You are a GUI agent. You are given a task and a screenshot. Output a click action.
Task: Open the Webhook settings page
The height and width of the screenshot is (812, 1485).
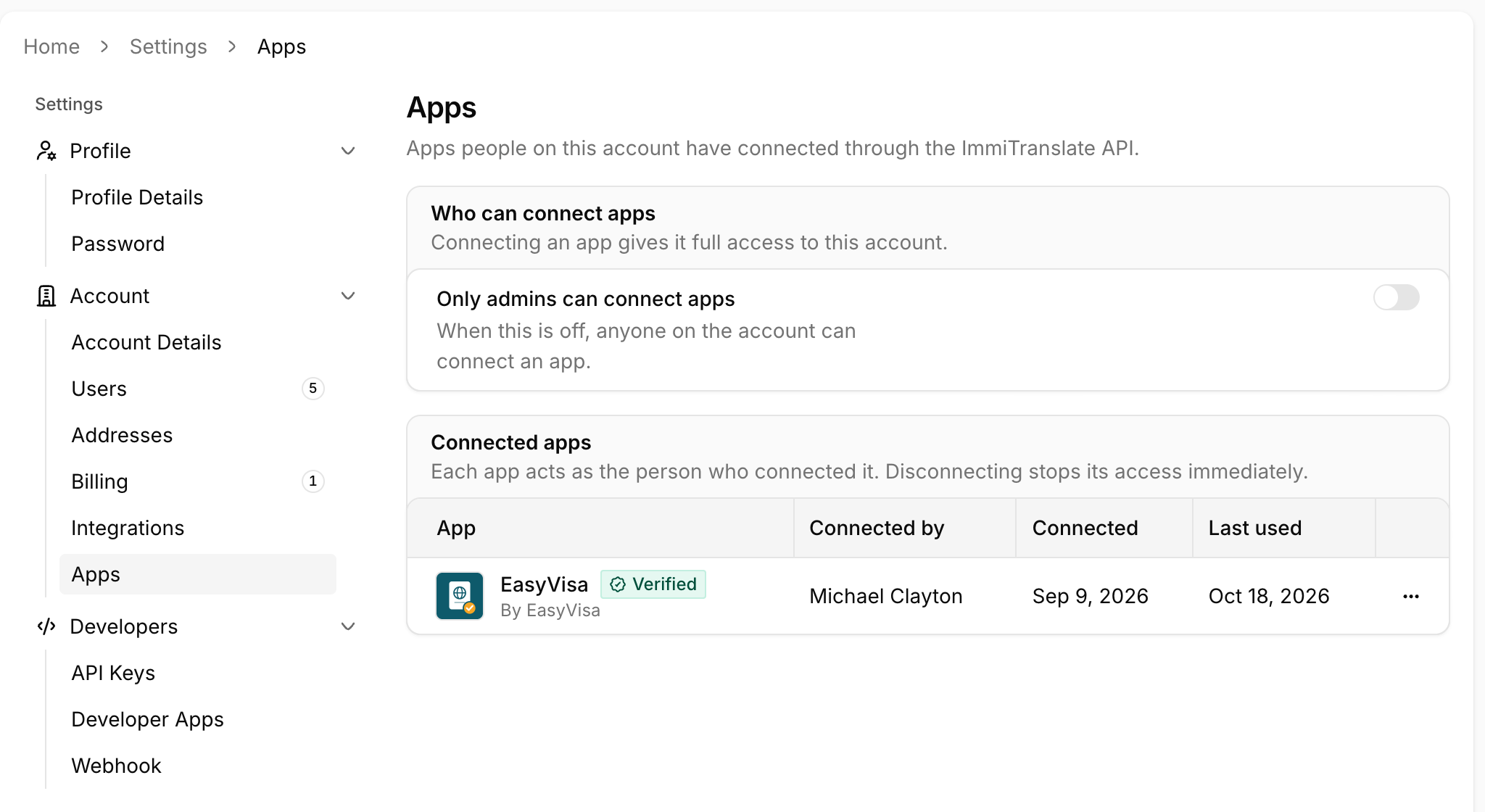(x=198, y=766)
